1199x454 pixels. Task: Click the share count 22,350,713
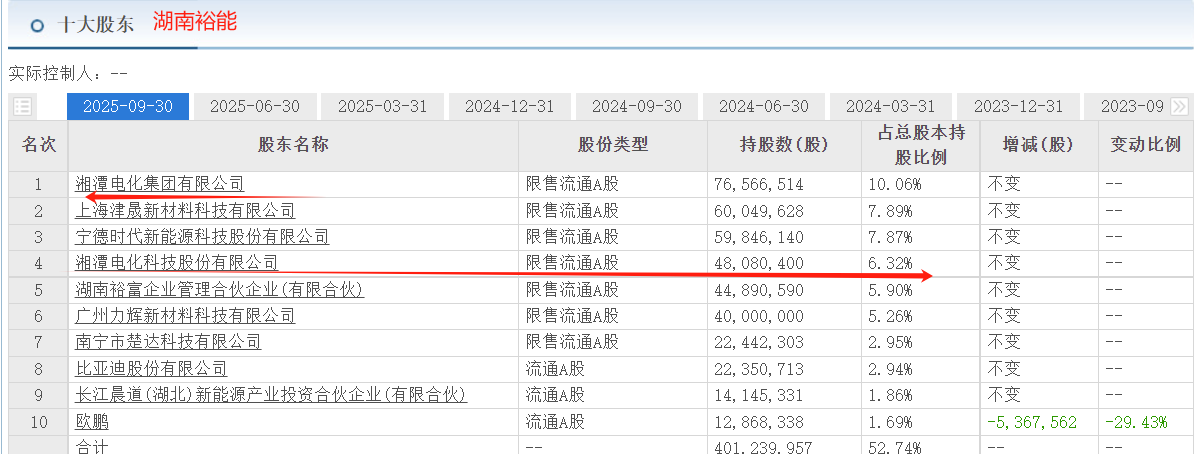tap(759, 369)
